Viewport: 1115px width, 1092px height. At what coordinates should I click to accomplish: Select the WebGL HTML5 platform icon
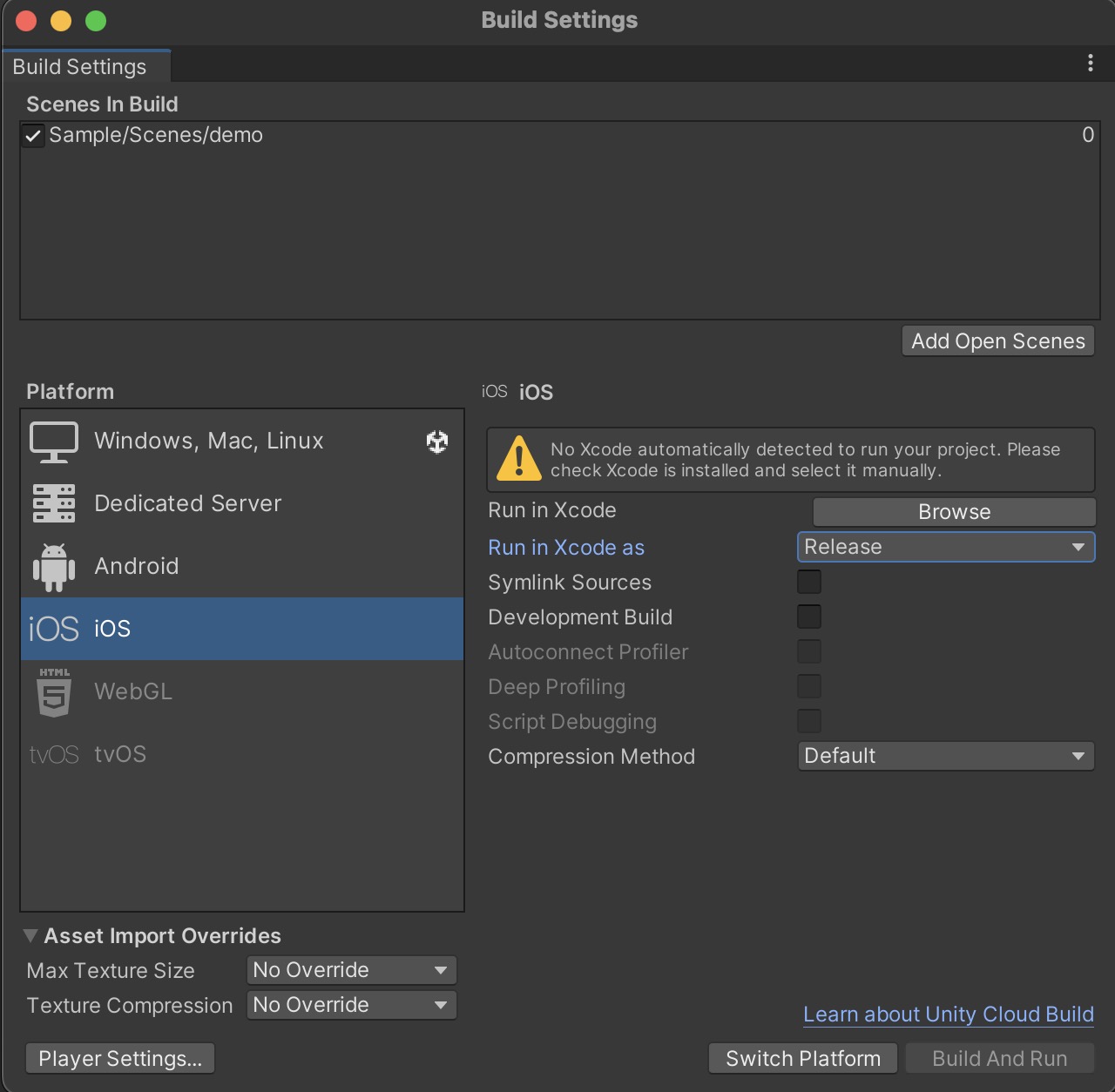pyautogui.click(x=53, y=691)
